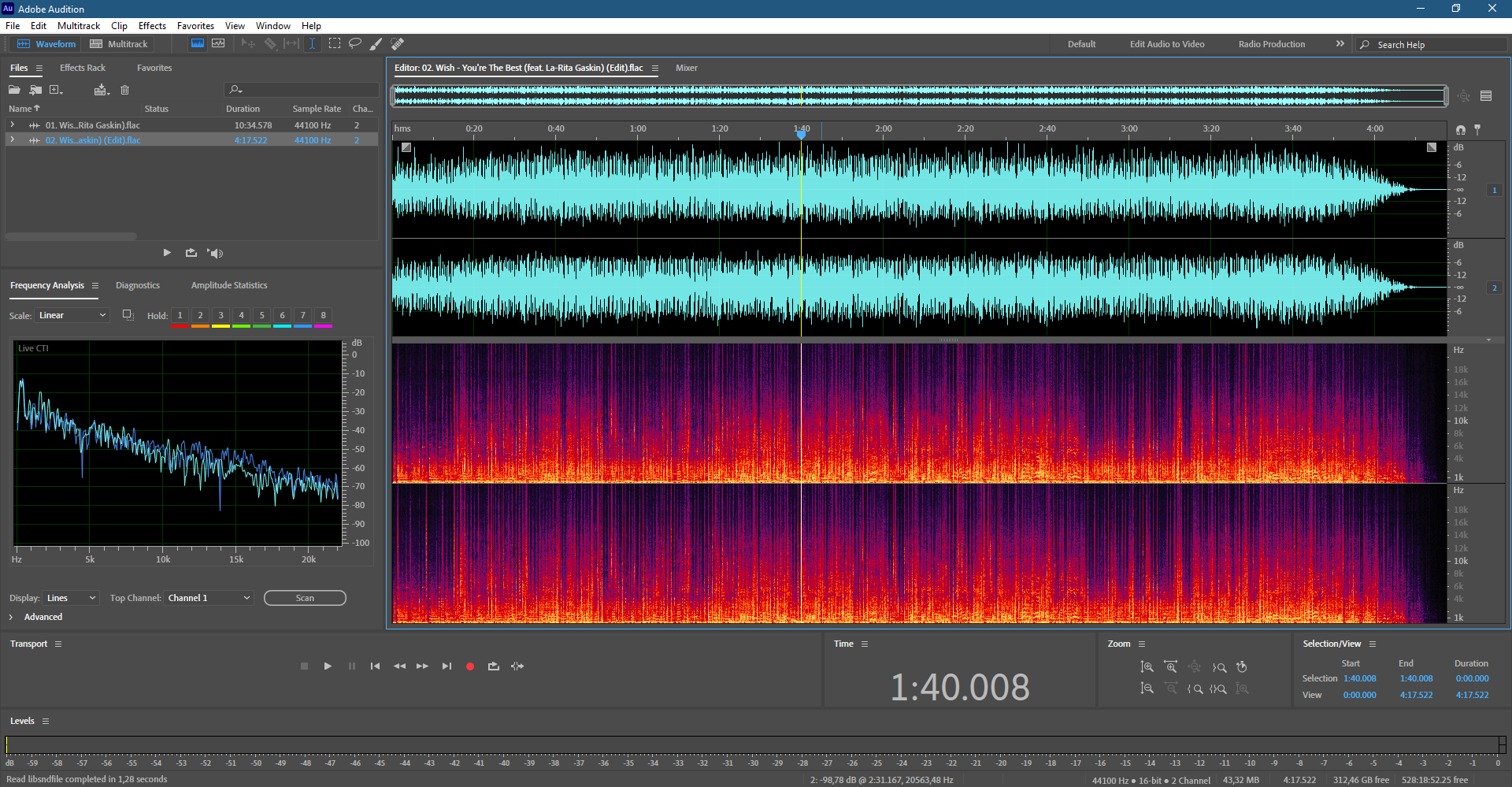Viewport: 1512px width, 787px height.
Task: Click the Play button in Transport
Action: pos(328,666)
